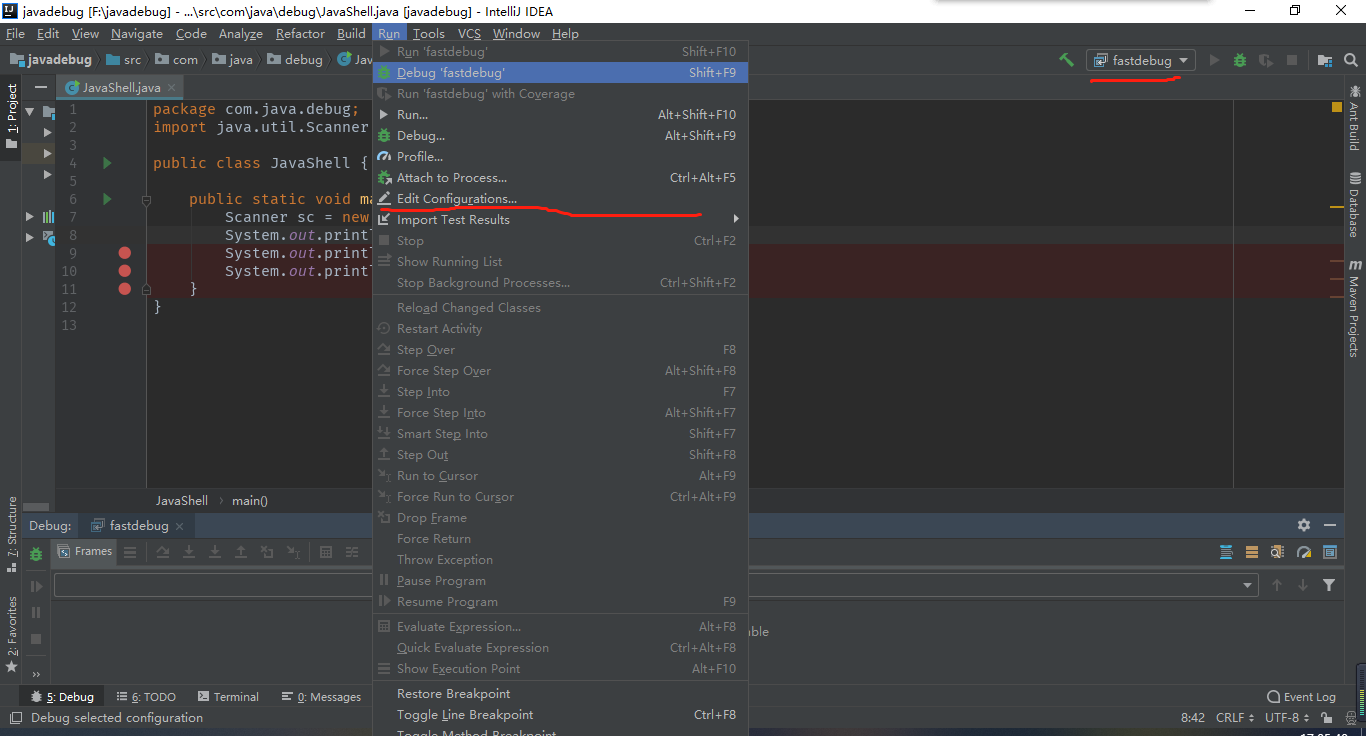The image size is (1366, 736).
Task: Click the Previous Frame up arrow
Action: 1277,585
